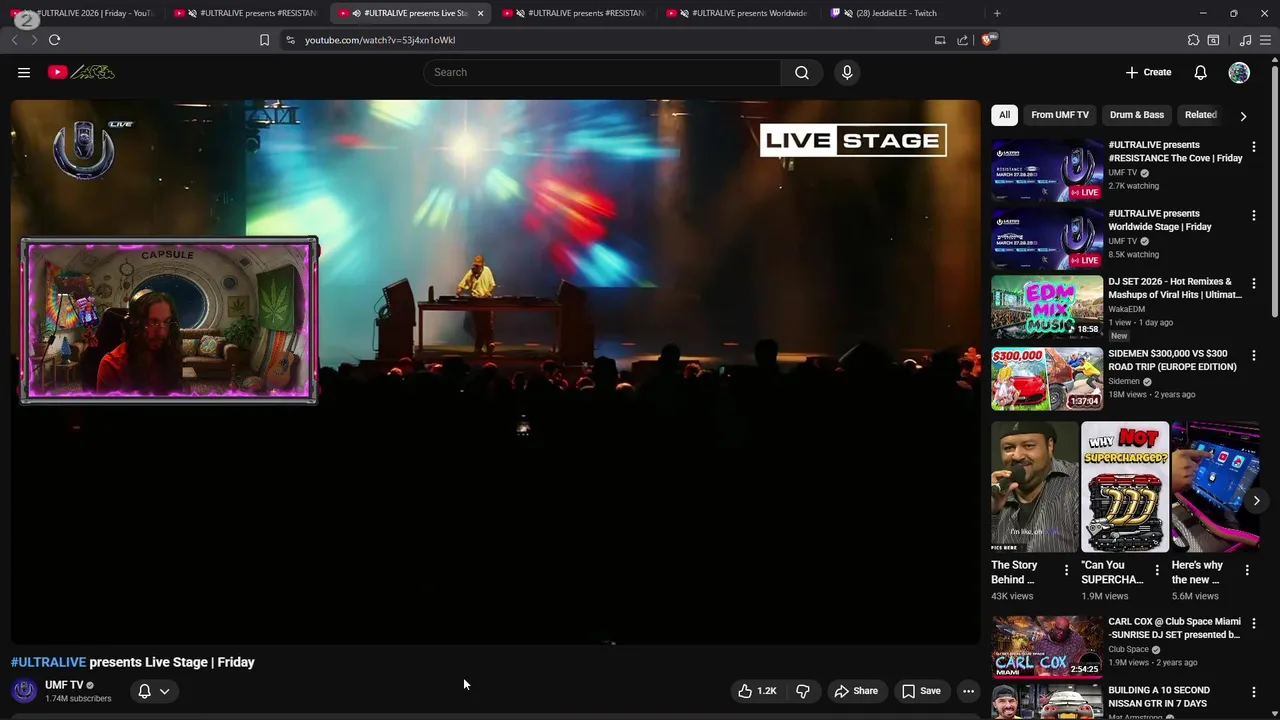
Task: Open BUILDING A 10 SECOND NISSAN GTR title
Action: [1159, 697]
